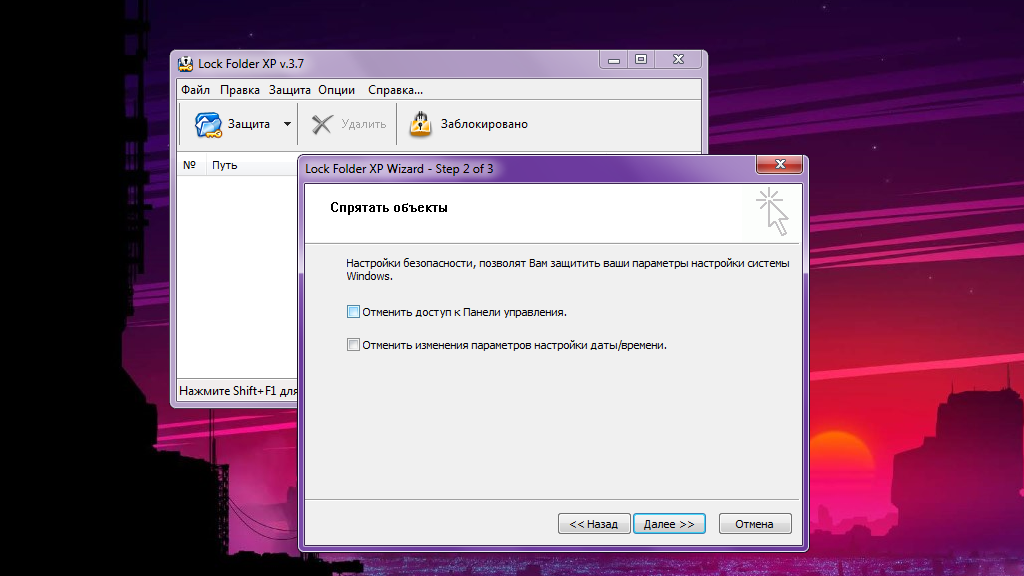Minimize the Lock Folder XP main window
Image resolution: width=1024 pixels, height=576 pixels.
[614, 60]
